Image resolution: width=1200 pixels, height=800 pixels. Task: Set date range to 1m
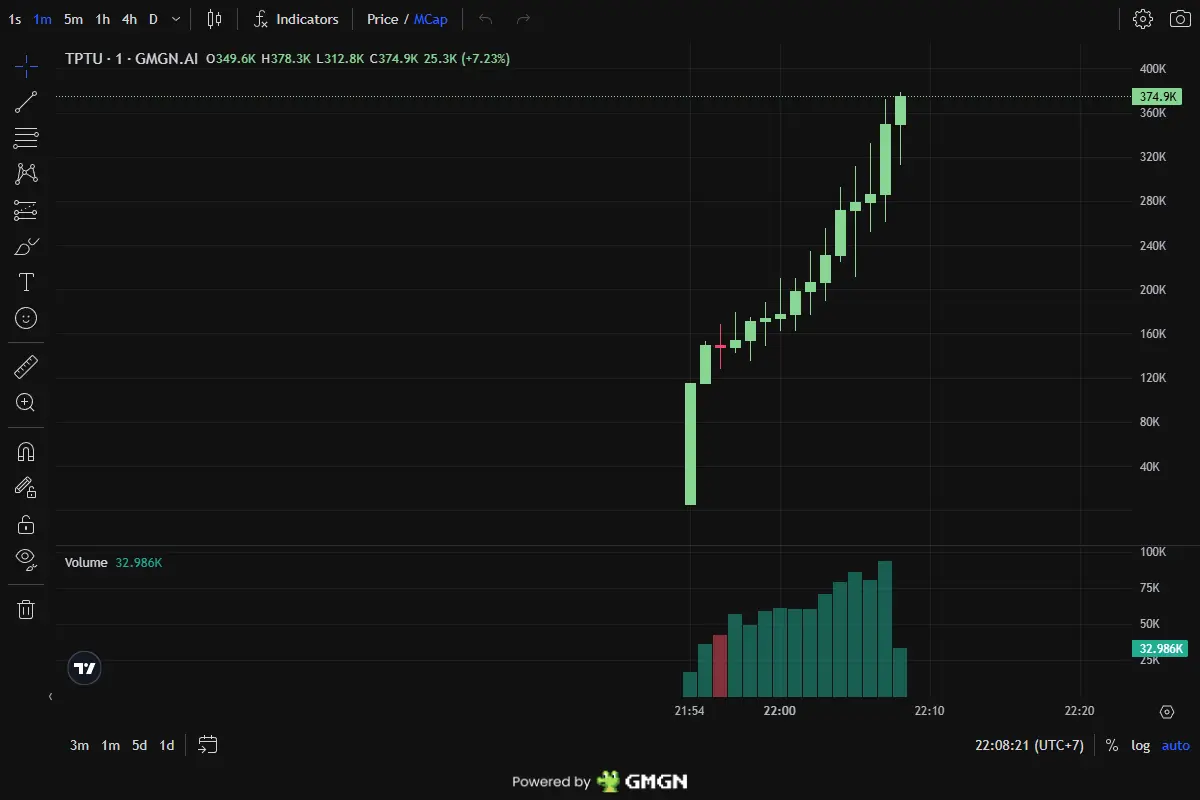click(x=110, y=745)
